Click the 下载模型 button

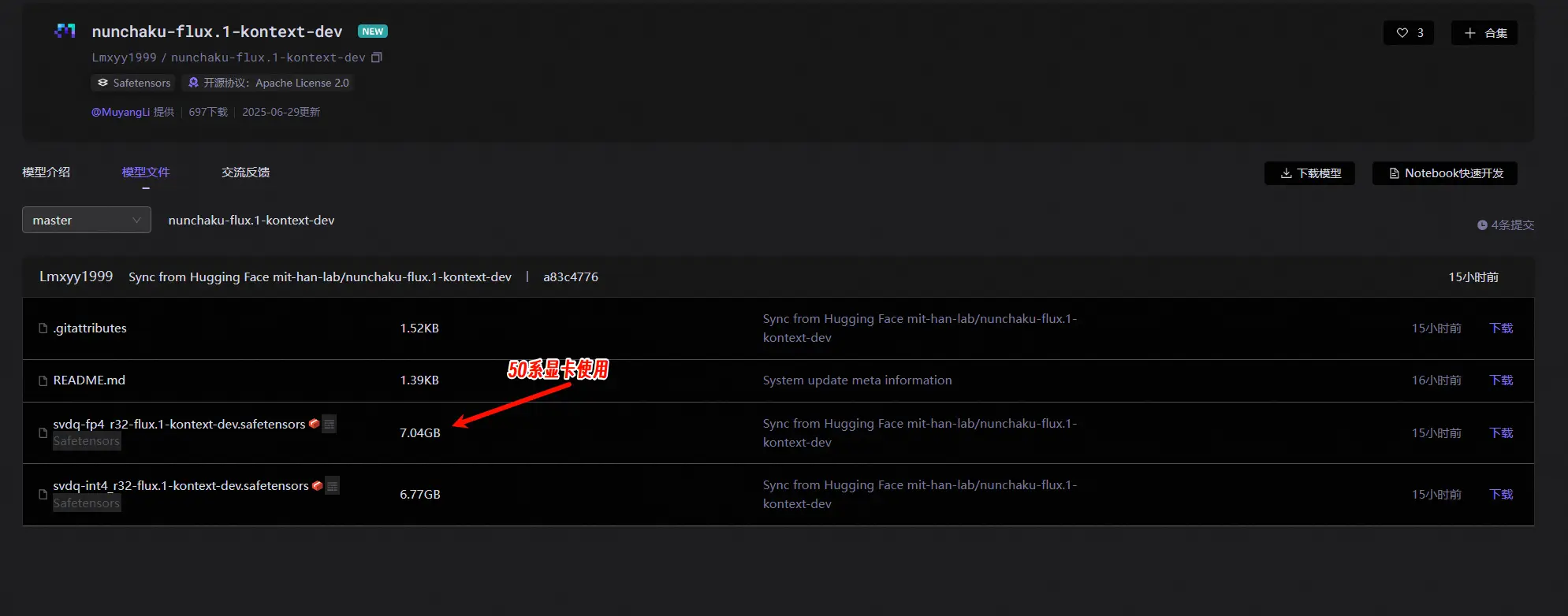1309,173
